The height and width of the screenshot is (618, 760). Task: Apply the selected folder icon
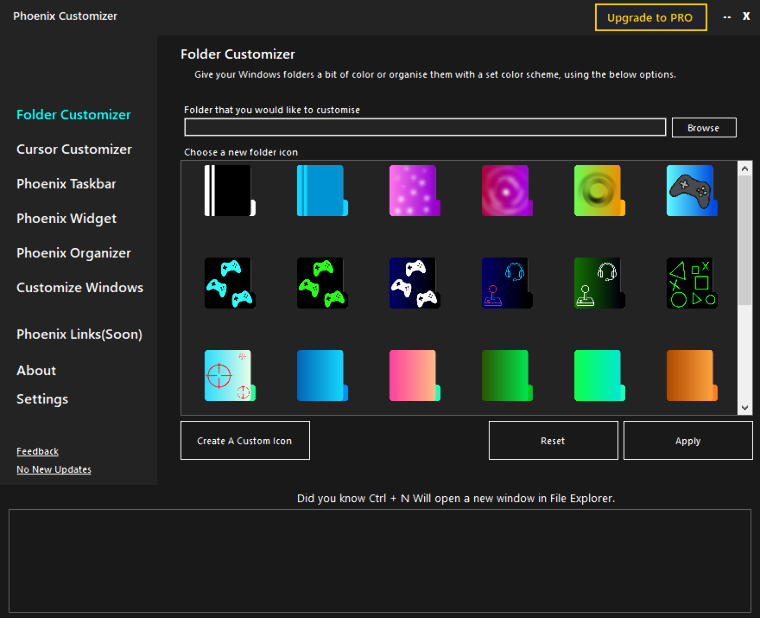click(688, 441)
